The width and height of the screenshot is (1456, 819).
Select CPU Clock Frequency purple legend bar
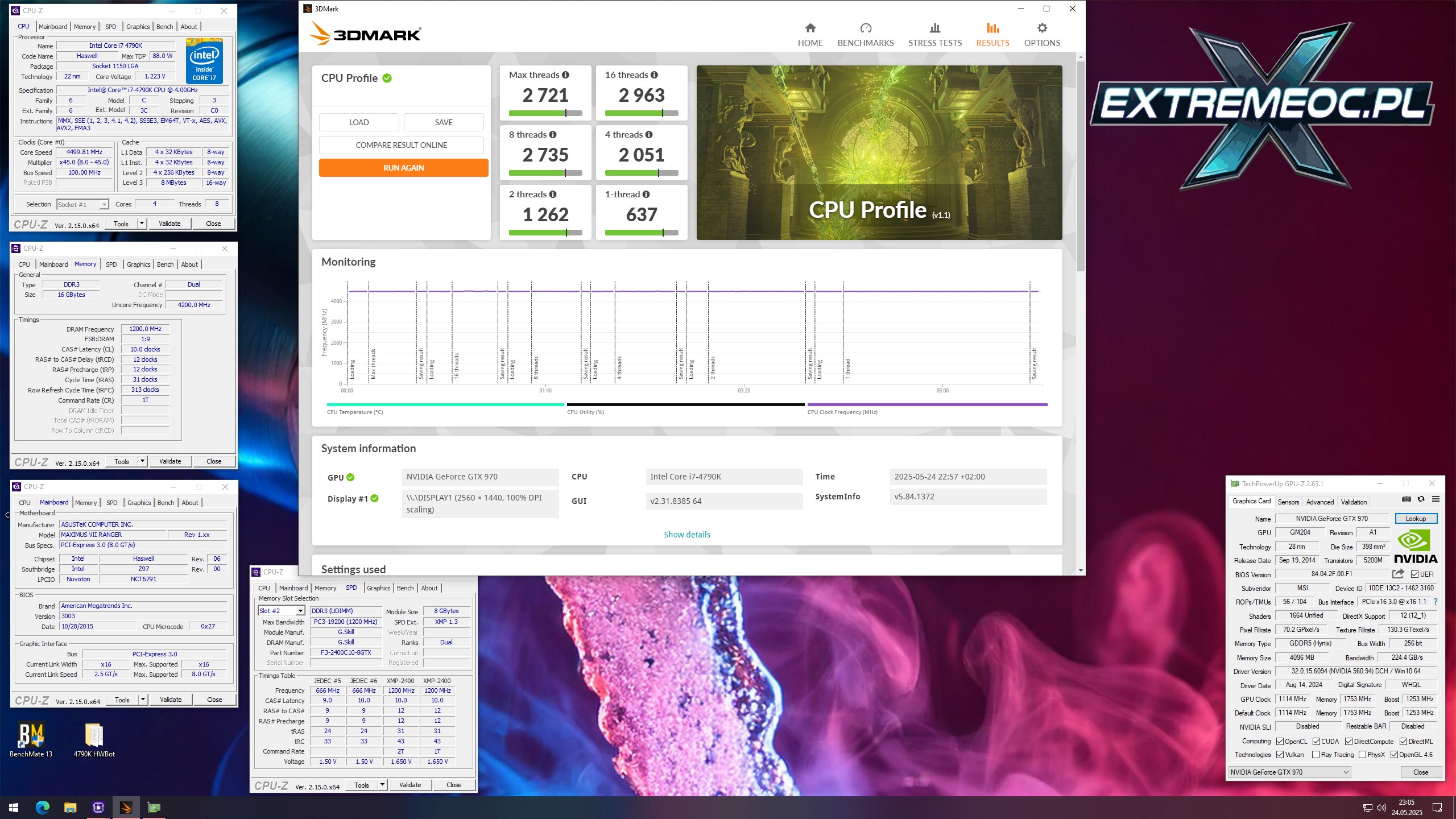(x=926, y=405)
